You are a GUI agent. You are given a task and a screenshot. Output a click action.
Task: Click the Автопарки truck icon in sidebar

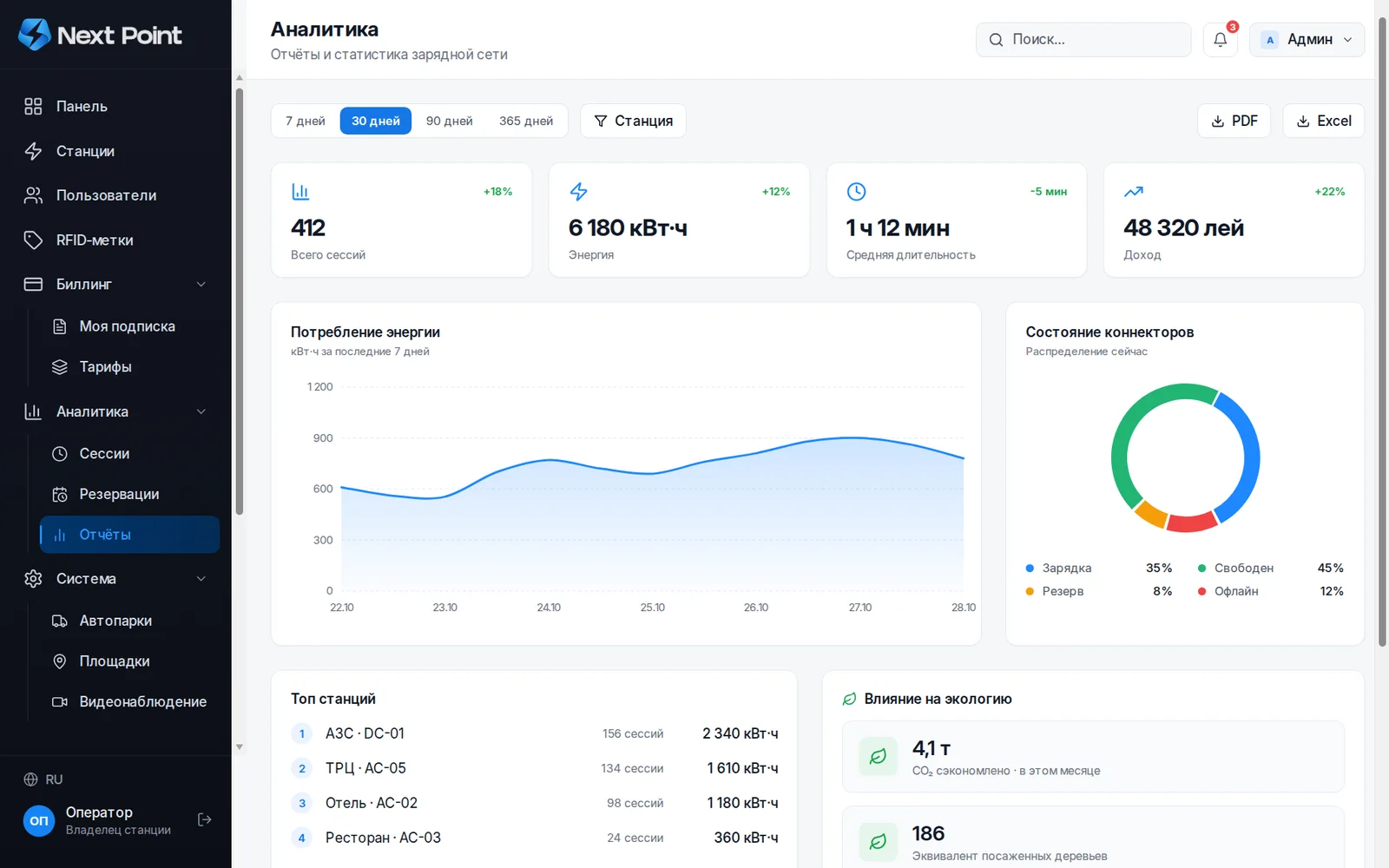point(60,621)
